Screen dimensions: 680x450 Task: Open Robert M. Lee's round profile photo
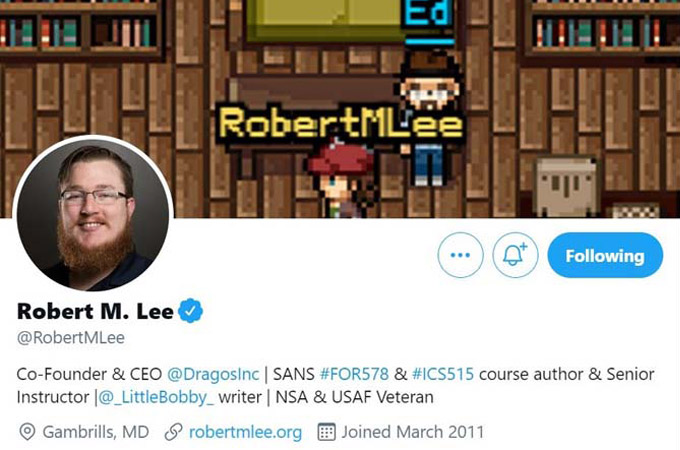pos(93,215)
